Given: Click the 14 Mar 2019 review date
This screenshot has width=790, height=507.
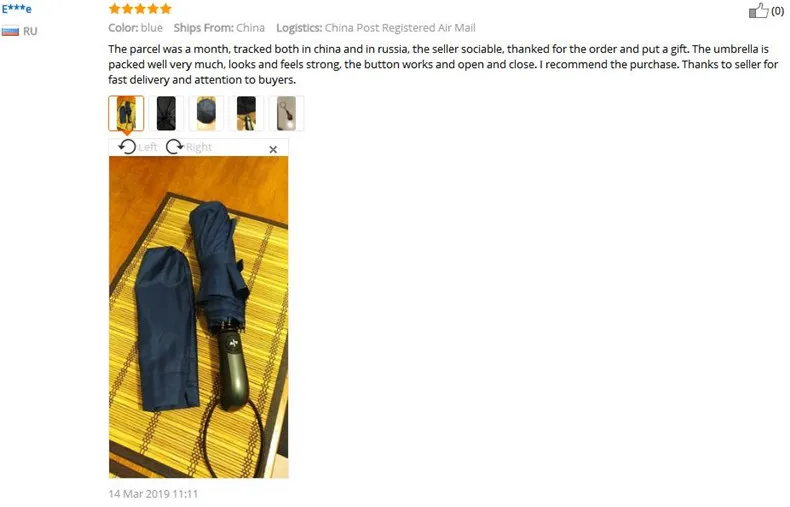Looking at the screenshot, I should (153, 494).
